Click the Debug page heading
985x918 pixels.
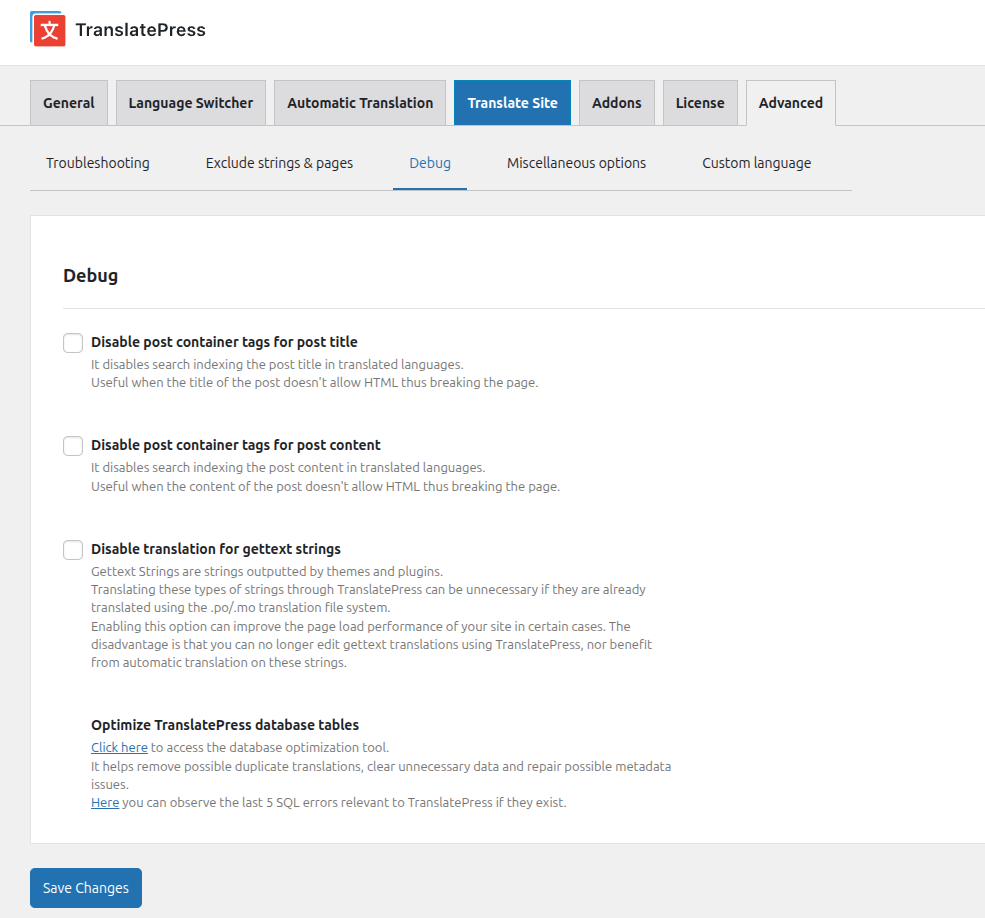90,275
